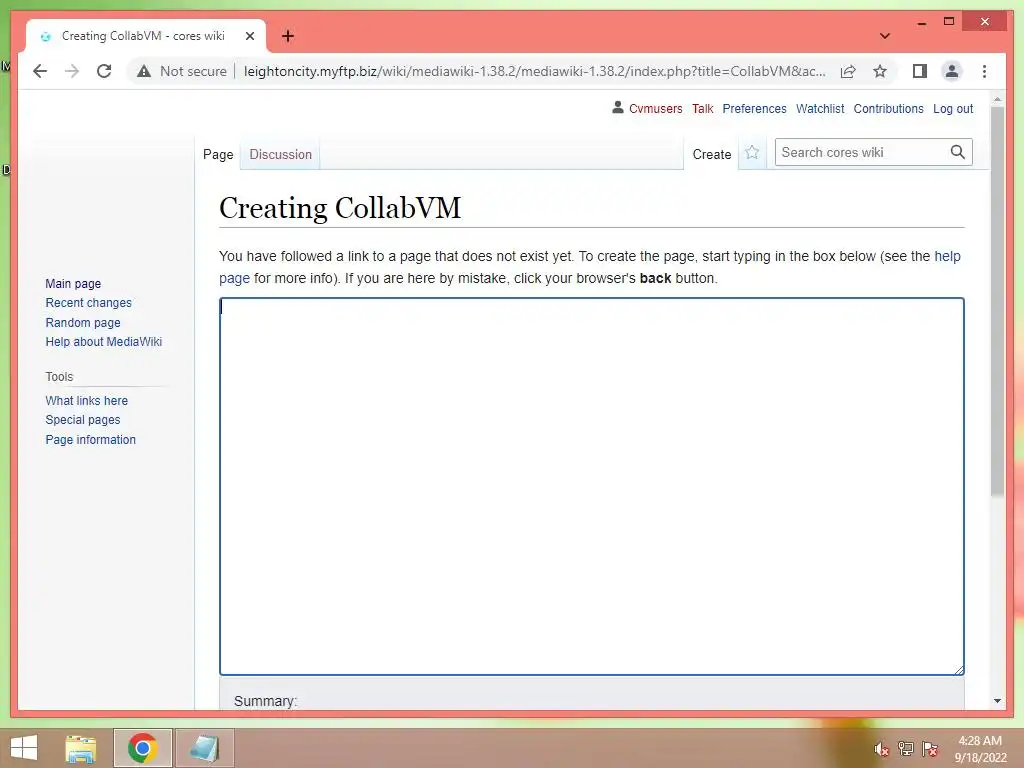Switch to the Page tab

[218, 155]
